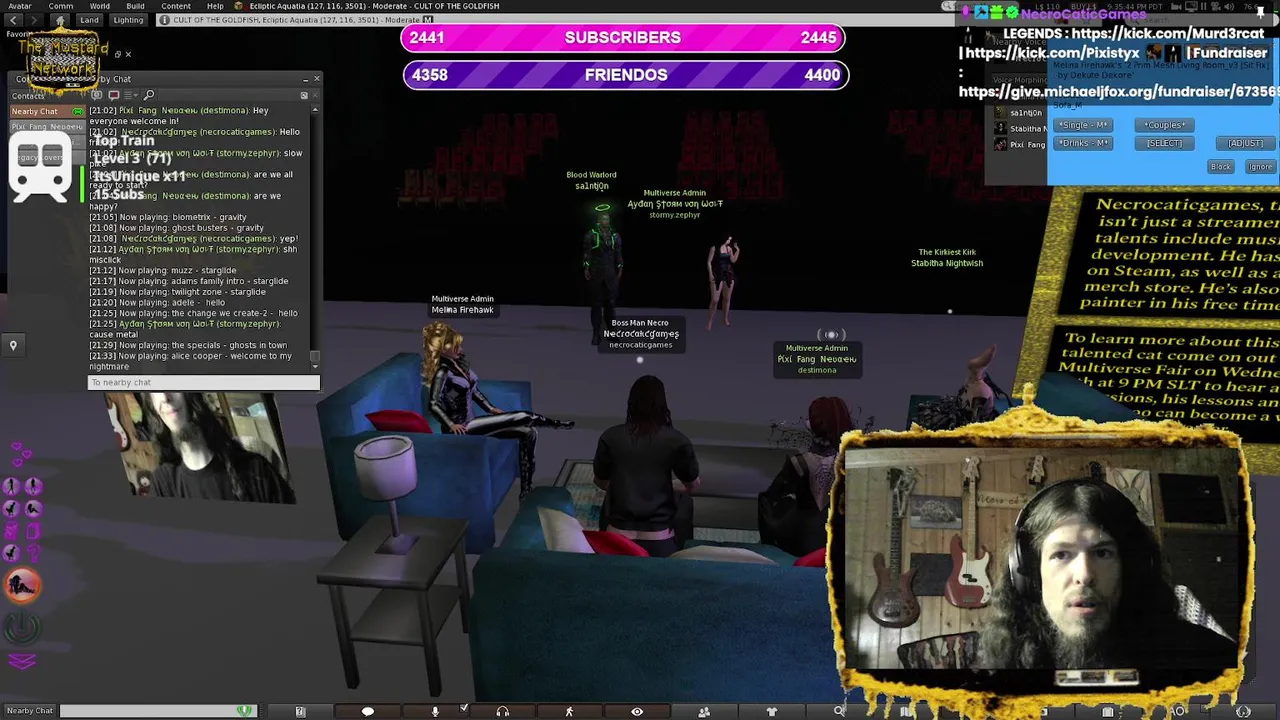Viewport: 1280px width, 720px height.
Task: Select the Pixi Fang conversation entry
Action: coord(46,127)
